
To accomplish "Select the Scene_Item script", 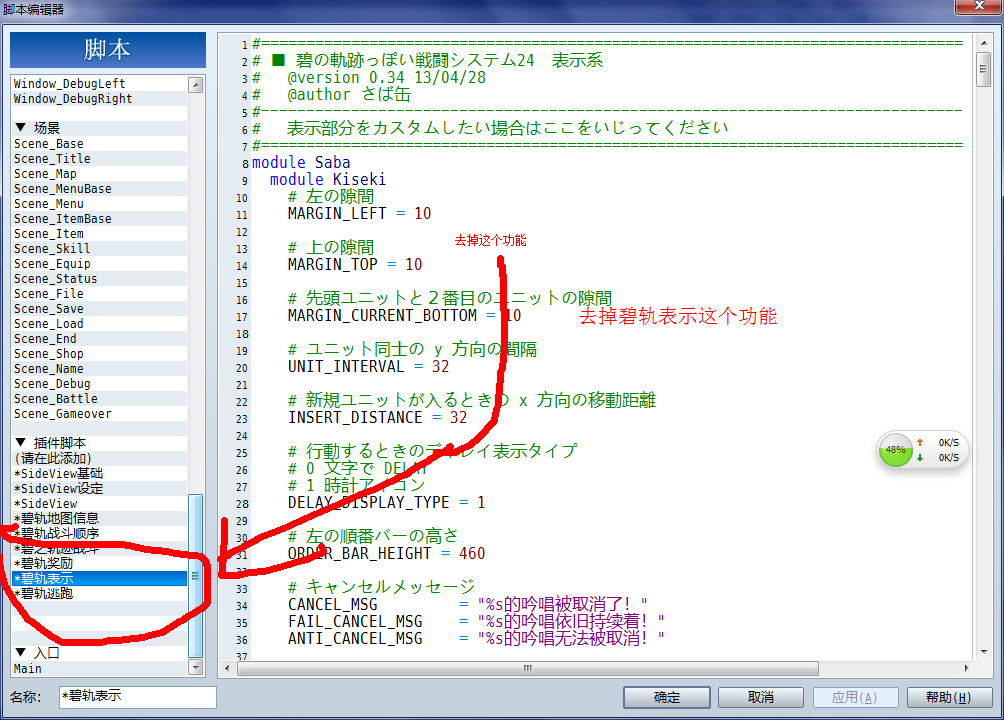I will click(99, 234).
